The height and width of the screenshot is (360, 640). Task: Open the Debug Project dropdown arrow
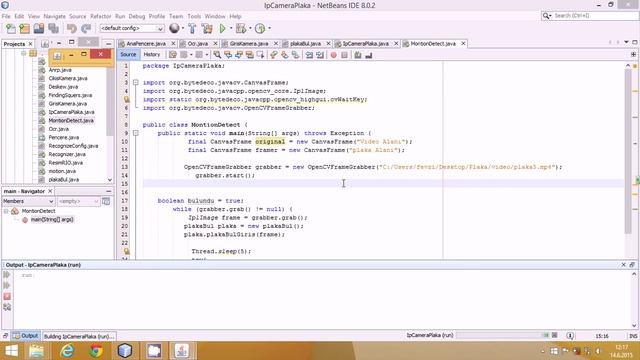[x=250, y=28]
